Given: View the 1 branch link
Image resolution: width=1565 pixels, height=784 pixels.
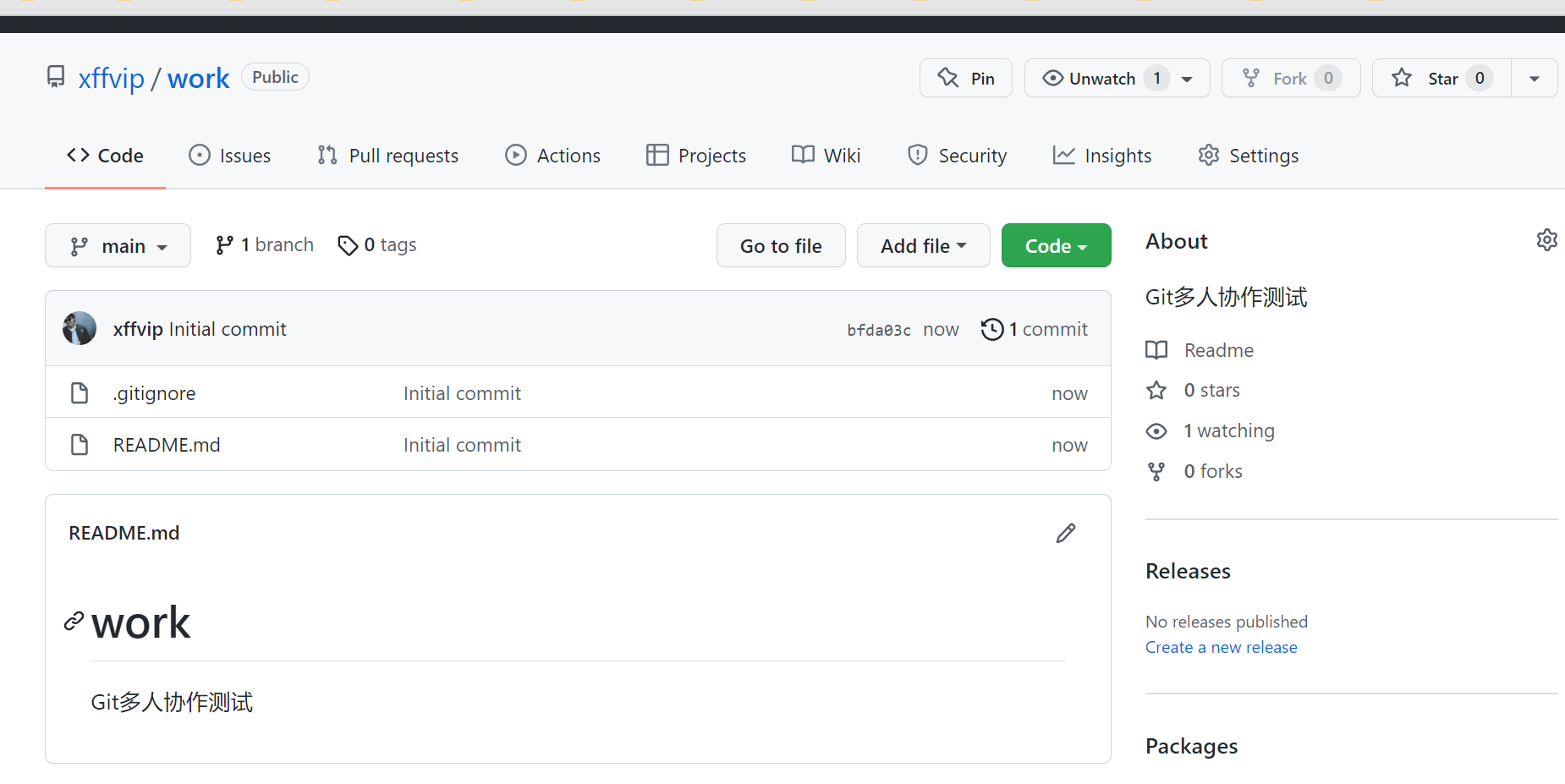Looking at the screenshot, I should point(264,245).
